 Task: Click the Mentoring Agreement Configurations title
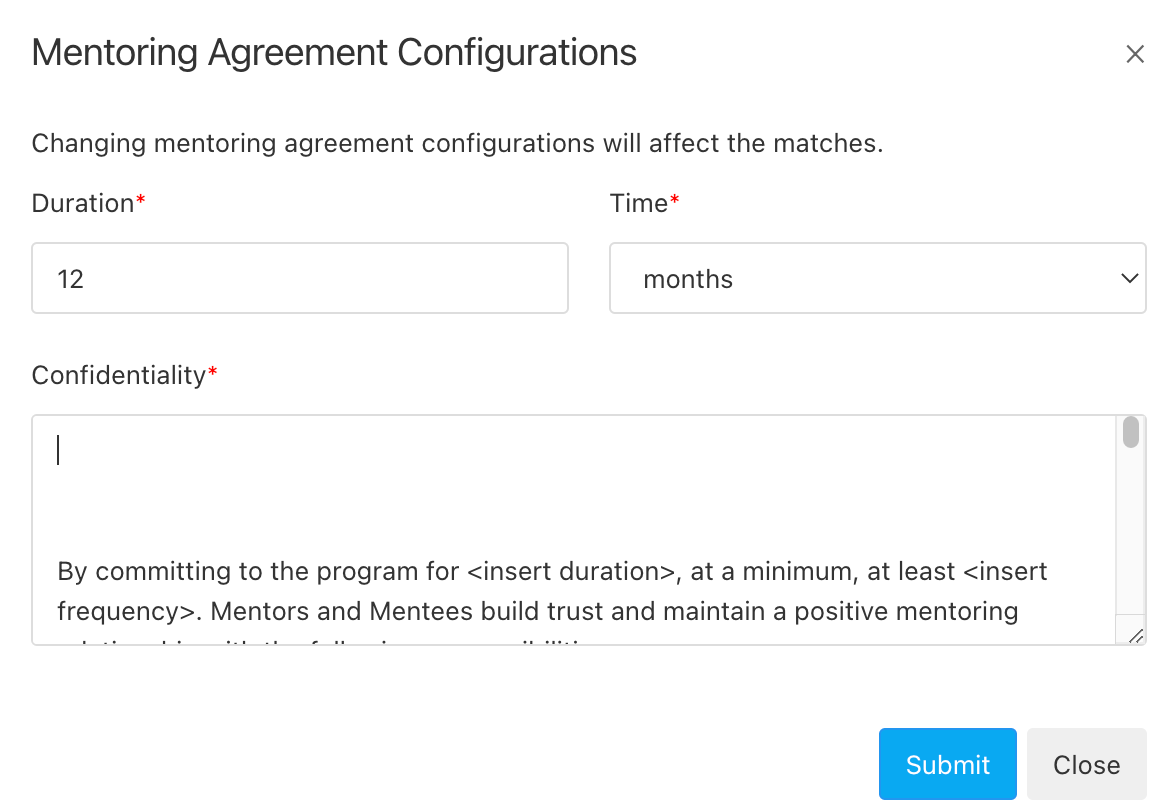coord(334,52)
